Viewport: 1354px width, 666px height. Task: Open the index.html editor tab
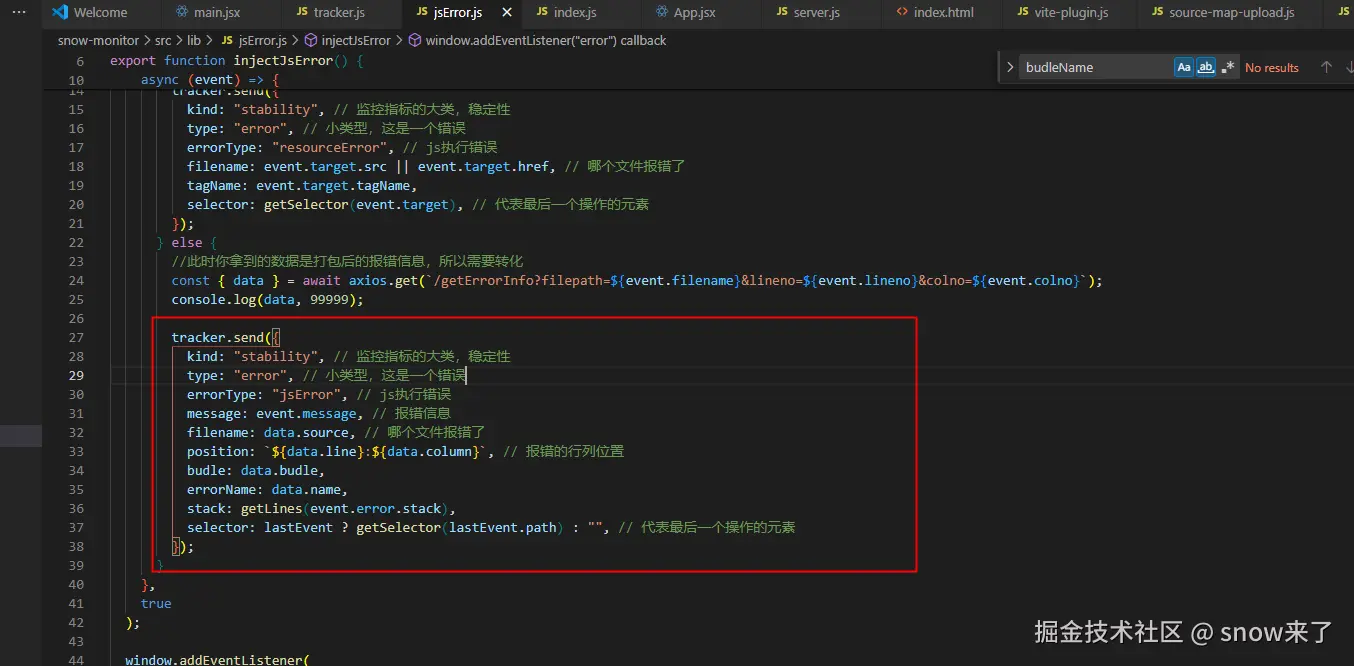tap(944, 12)
